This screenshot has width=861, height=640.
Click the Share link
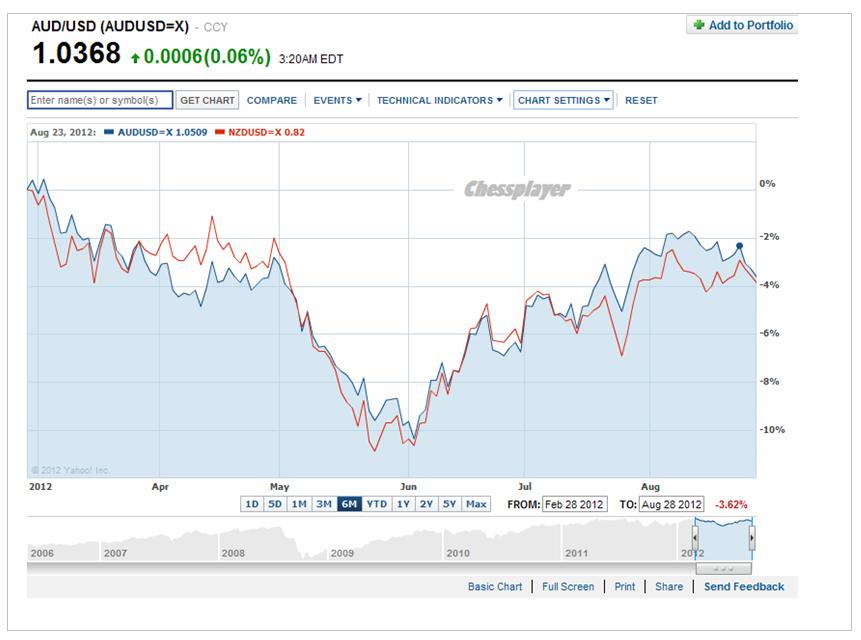pos(669,587)
